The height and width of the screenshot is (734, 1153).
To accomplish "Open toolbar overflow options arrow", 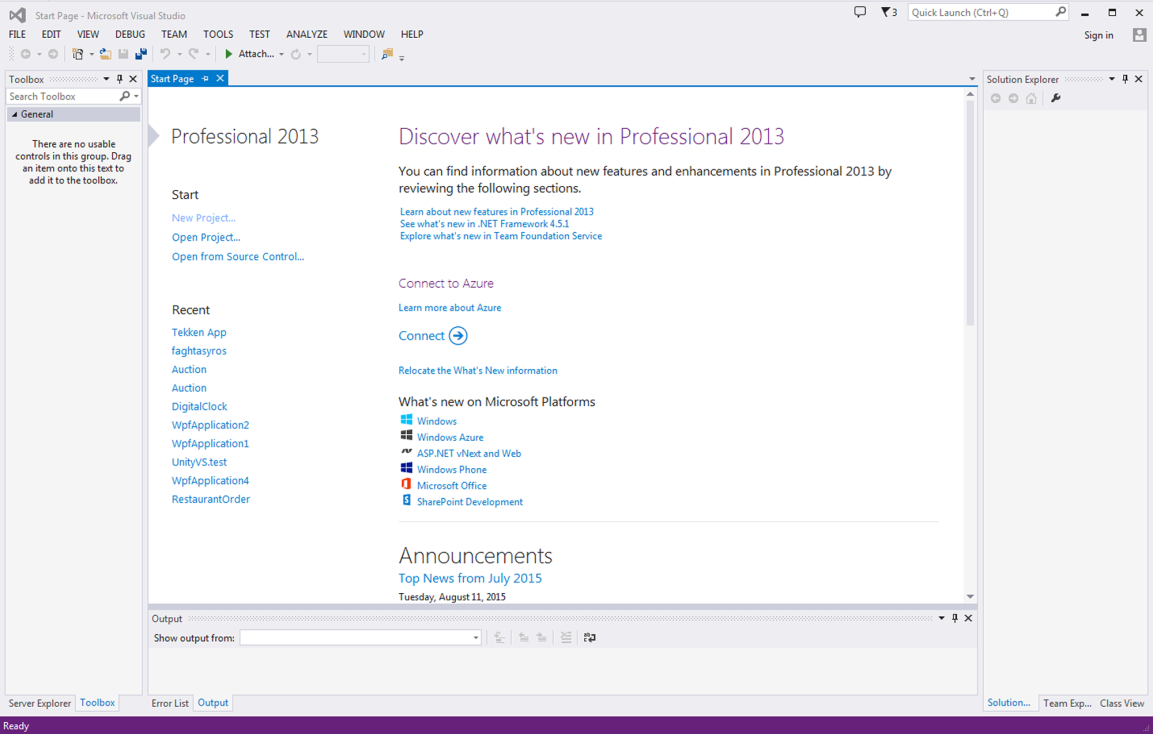I will (x=401, y=57).
